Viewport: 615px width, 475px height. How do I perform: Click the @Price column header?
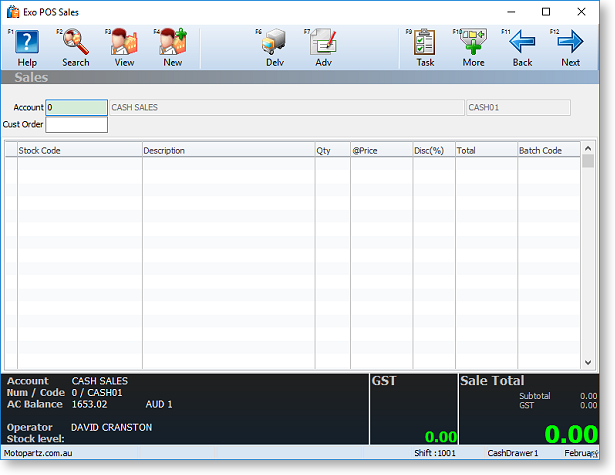[381, 150]
